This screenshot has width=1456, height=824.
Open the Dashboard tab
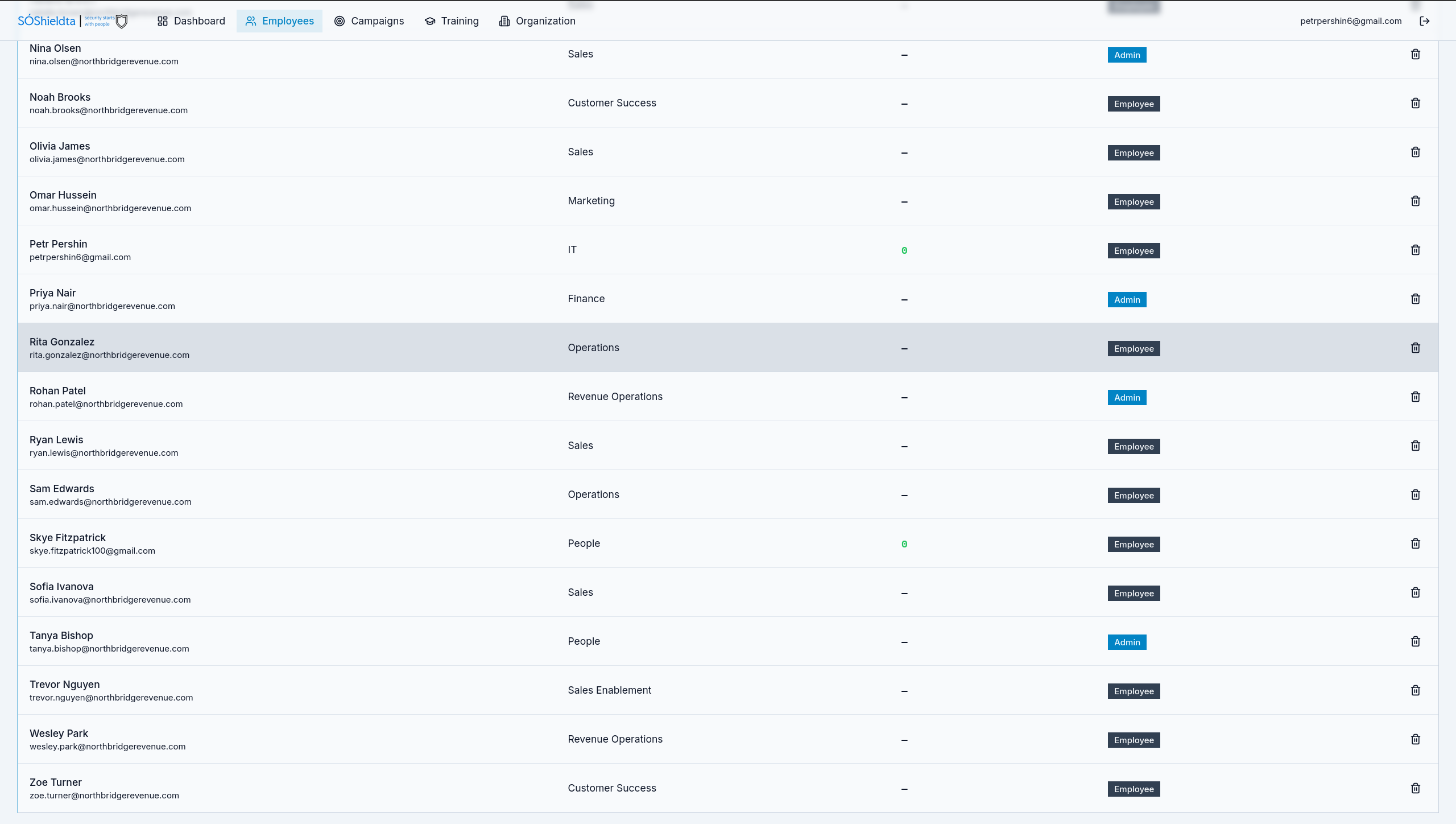tap(191, 21)
